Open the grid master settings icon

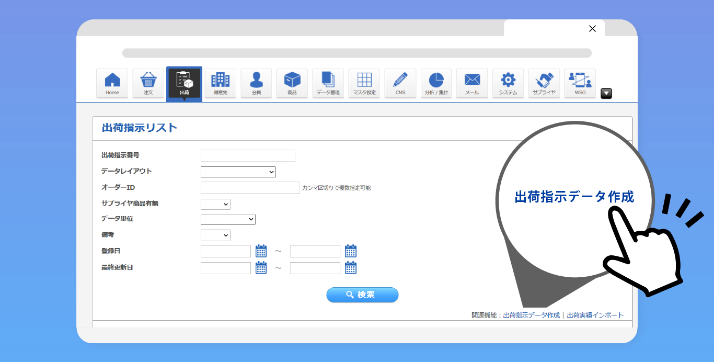coord(364,83)
